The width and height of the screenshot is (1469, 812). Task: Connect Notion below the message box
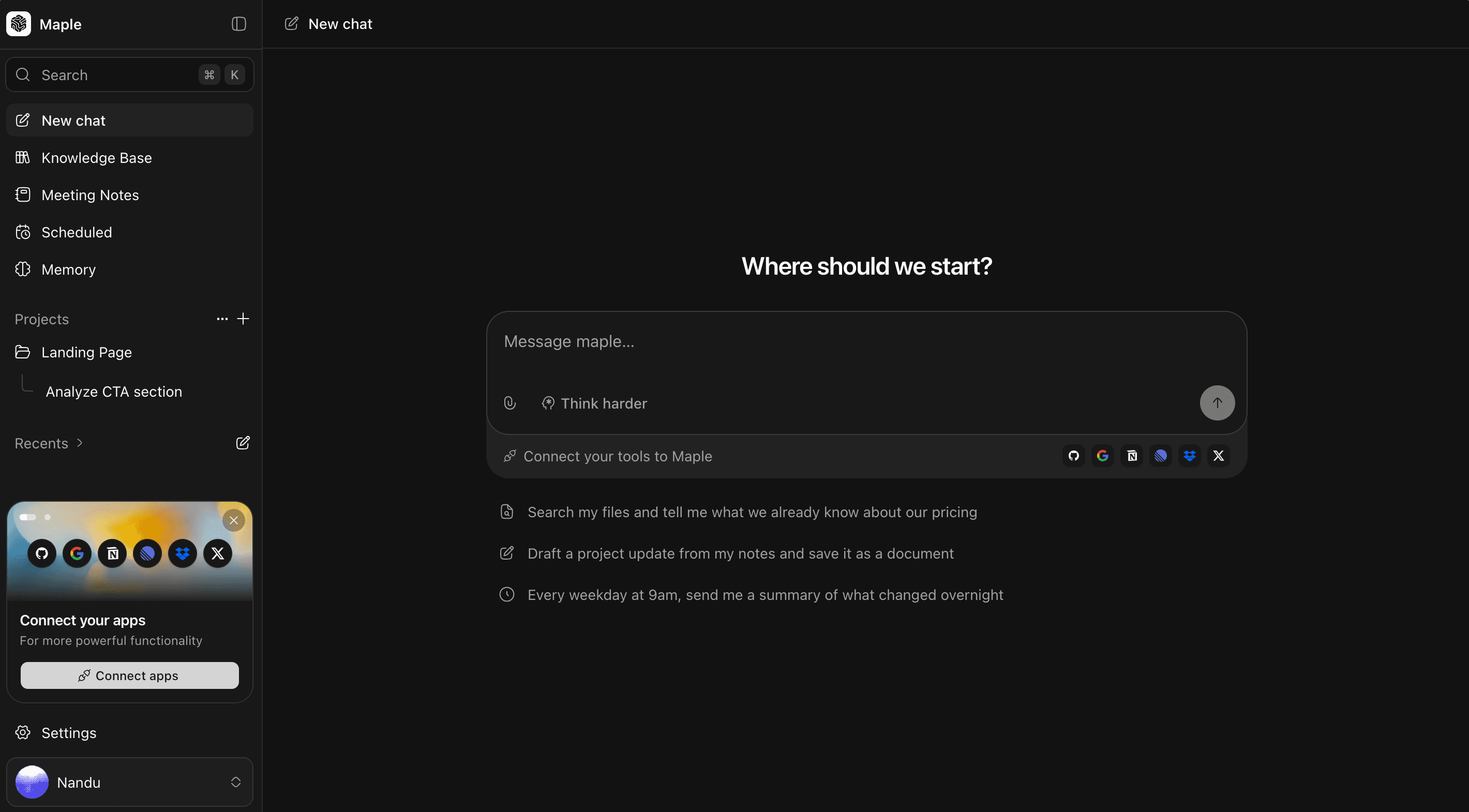(x=1132, y=456)
